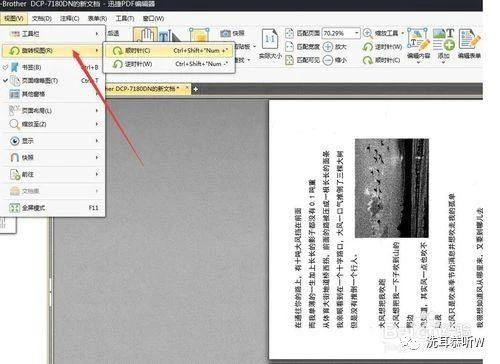Click the 匹配页面 fit page icon

pos(289,33)
